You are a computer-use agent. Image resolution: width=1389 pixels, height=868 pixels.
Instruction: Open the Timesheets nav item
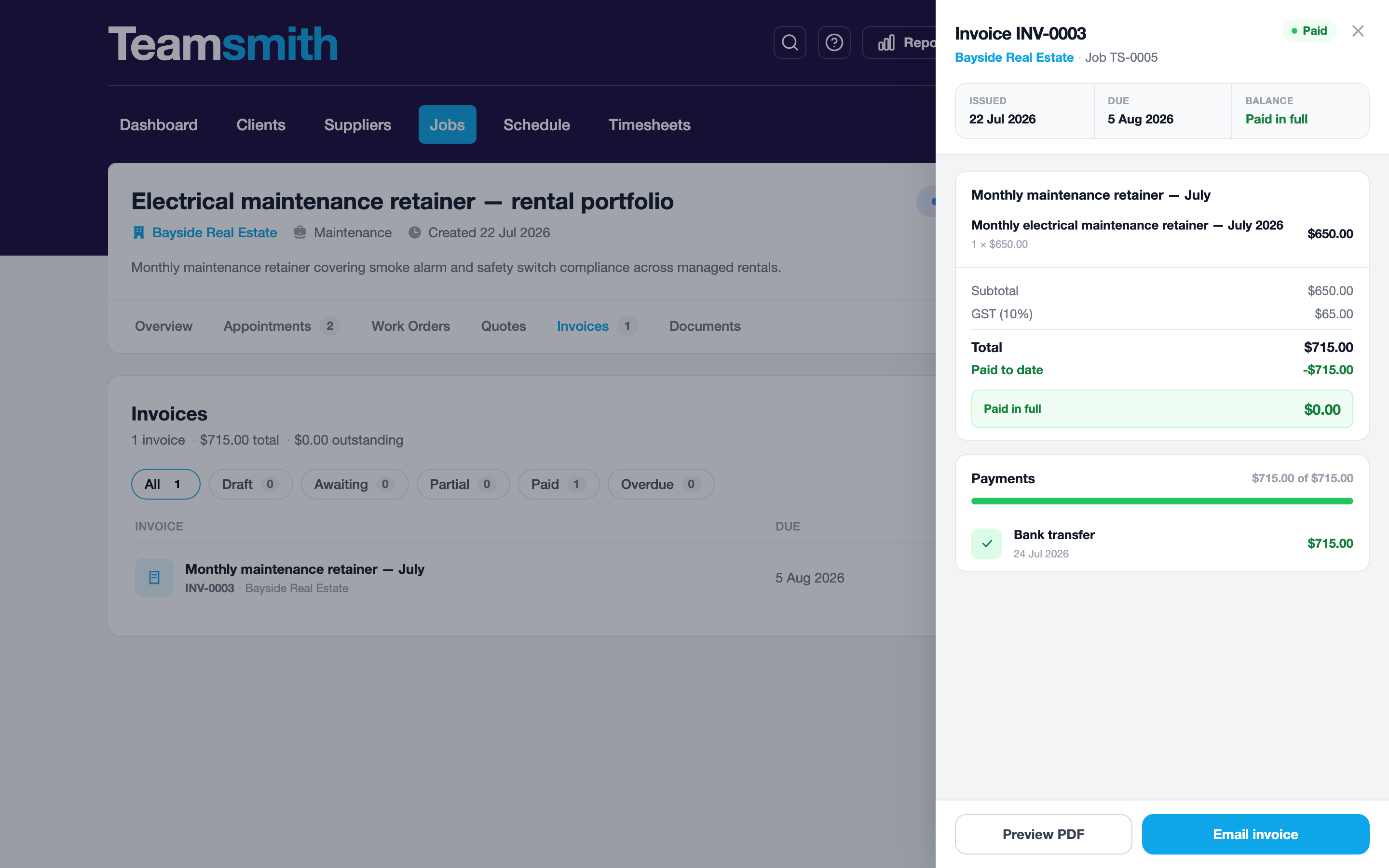click(x=649, y=124)
